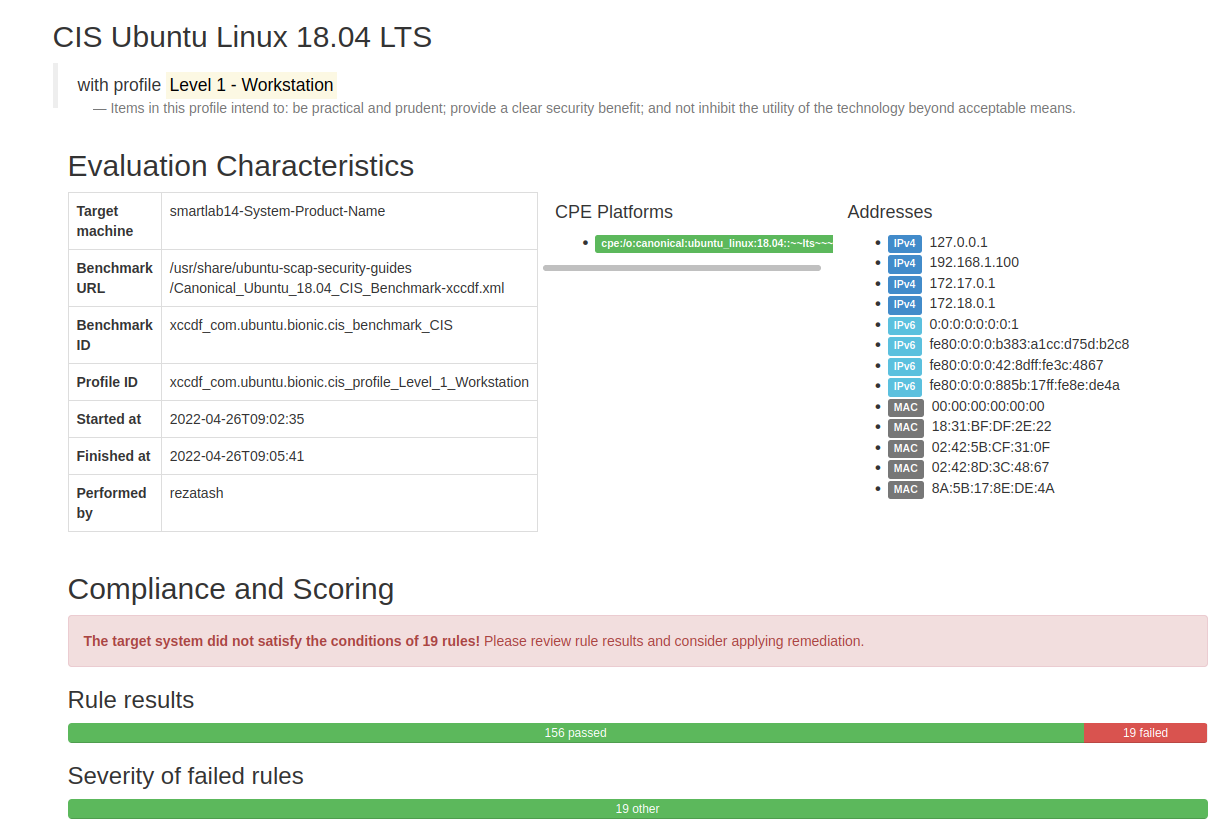Click the 19 other severity bar
1218x832 pixels.
(x=637, y=809)
